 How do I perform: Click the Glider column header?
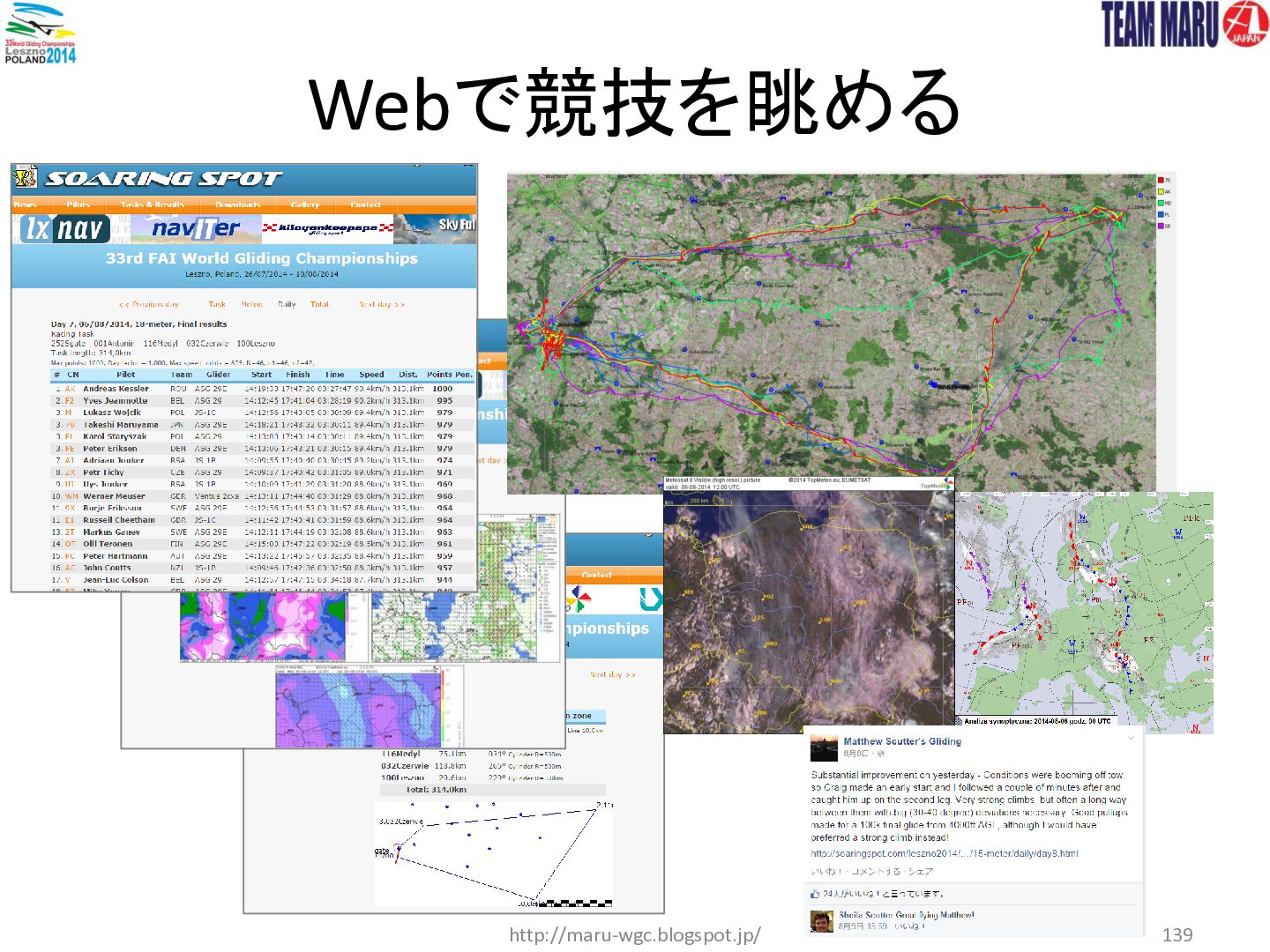click(x=218, y=375)
